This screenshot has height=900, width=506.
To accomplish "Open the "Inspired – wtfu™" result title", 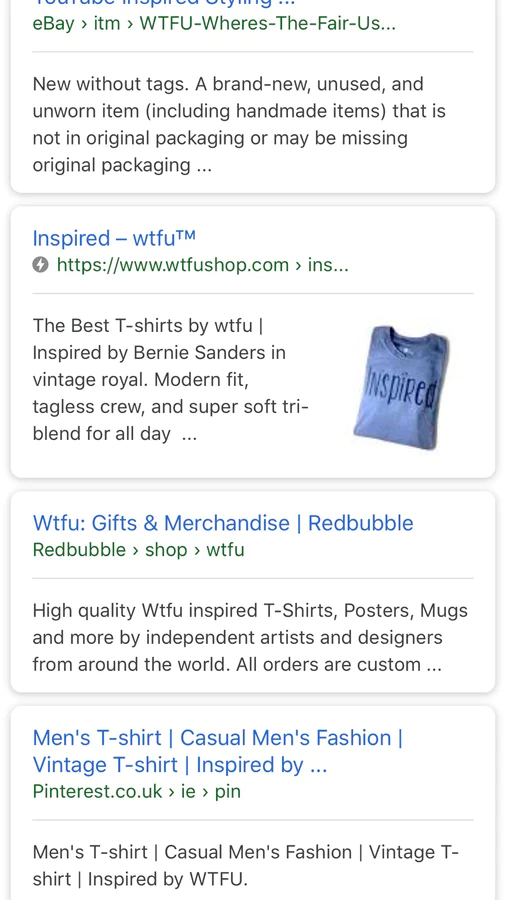I will pos(114,238).
